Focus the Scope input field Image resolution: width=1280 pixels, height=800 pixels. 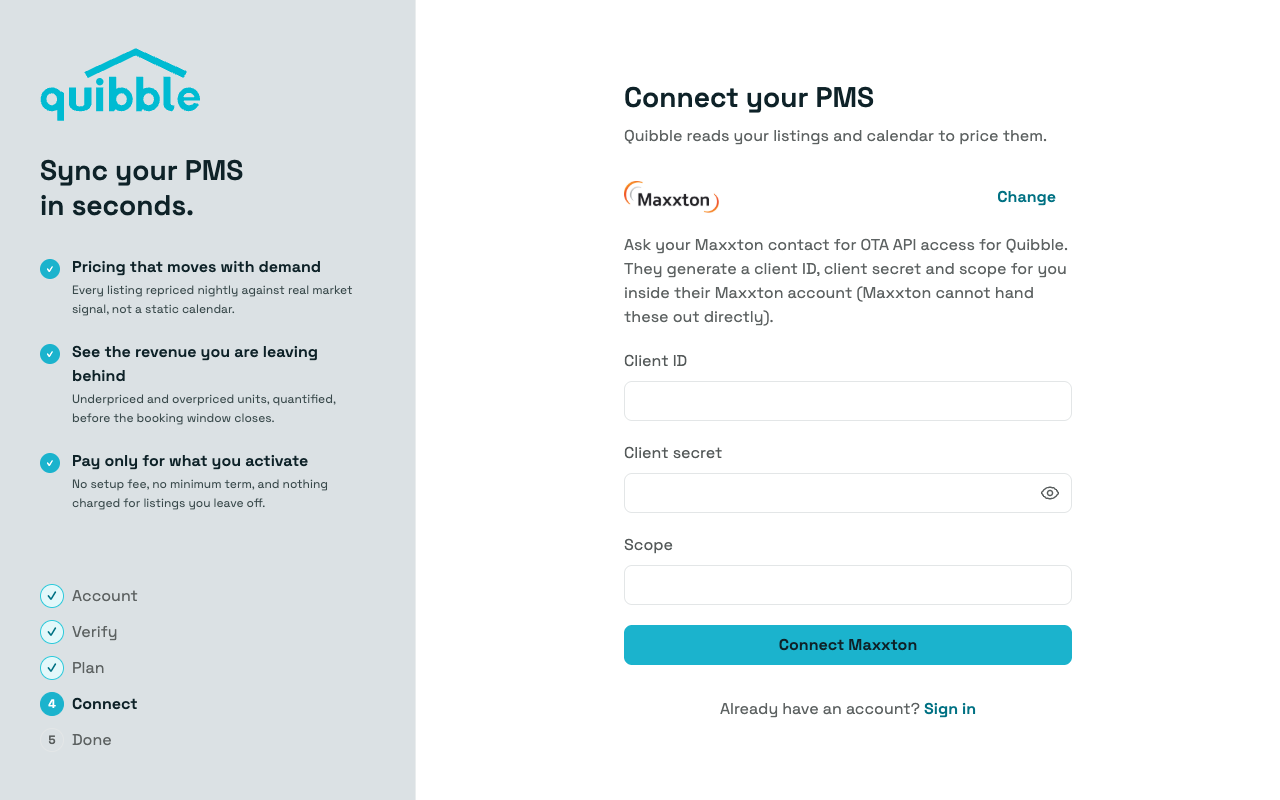(848, 585)
